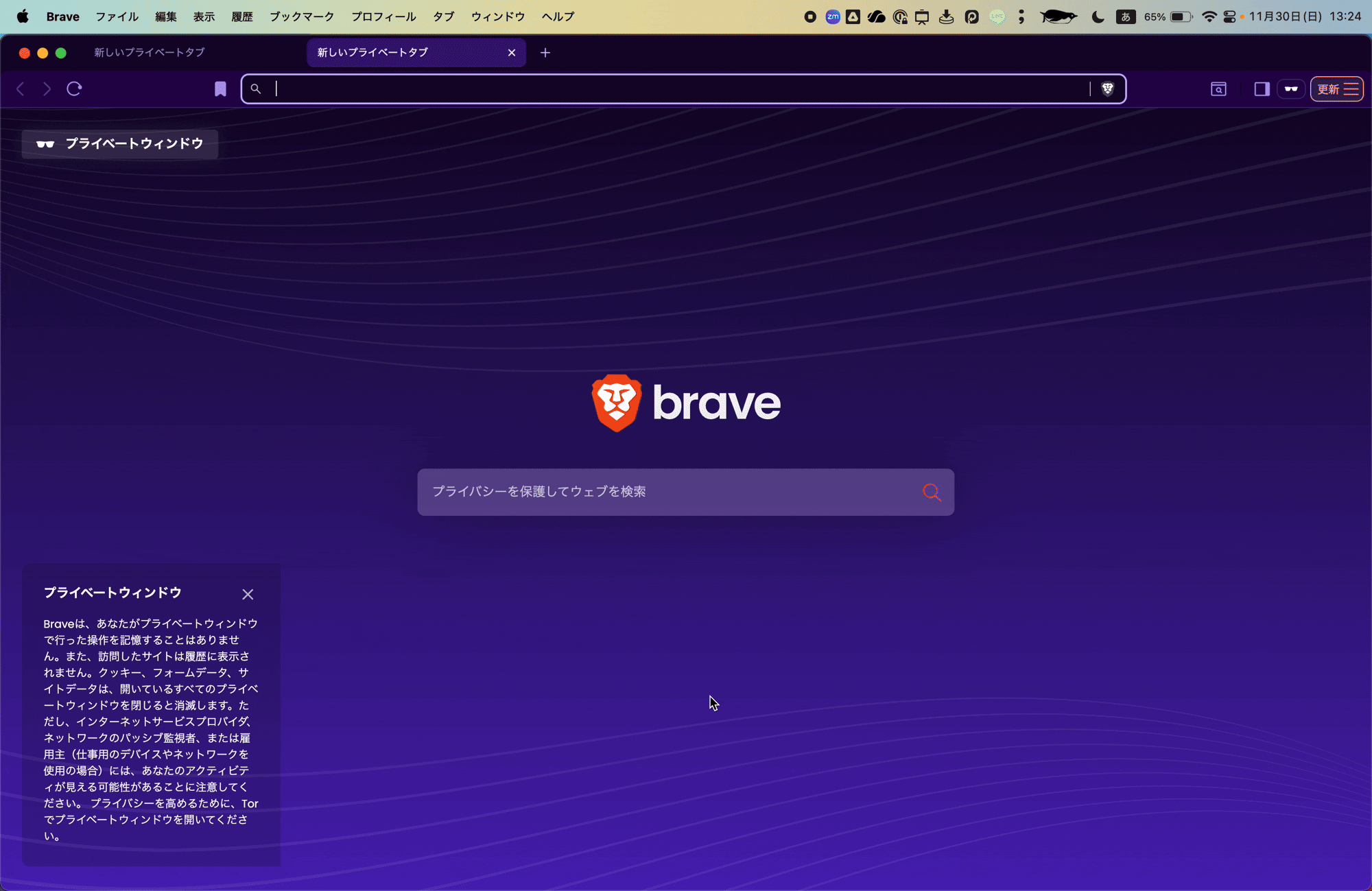Close the active private tab

tap(512, 53)
